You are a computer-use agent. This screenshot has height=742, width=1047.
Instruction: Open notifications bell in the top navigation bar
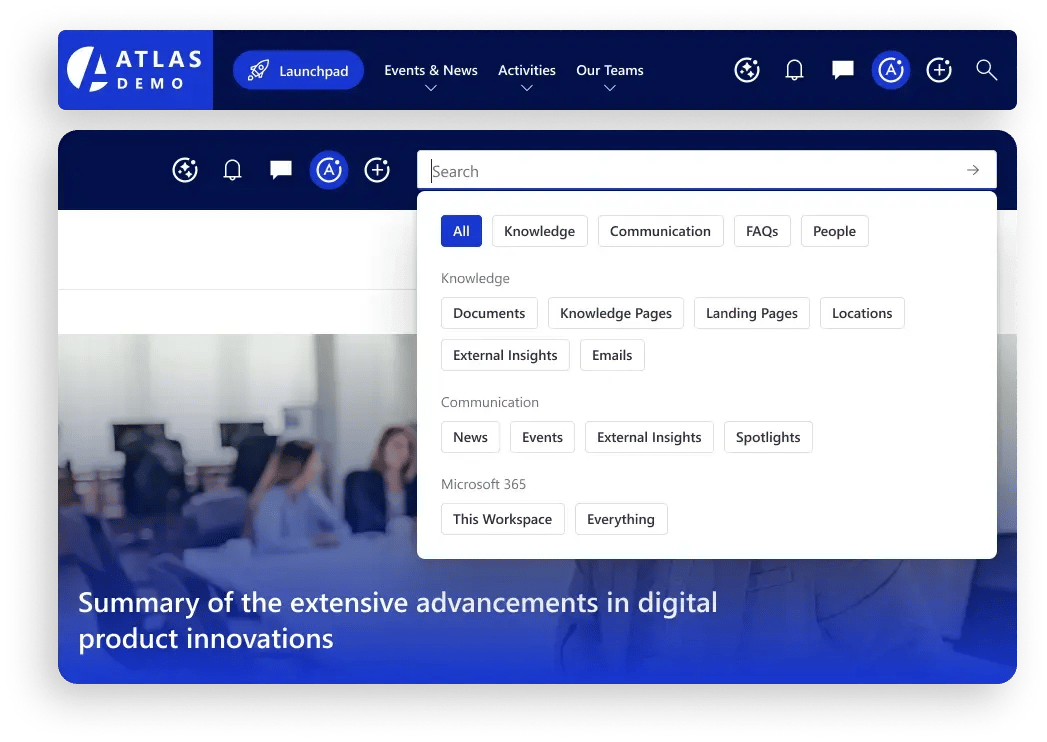click(x=794, y=70)
